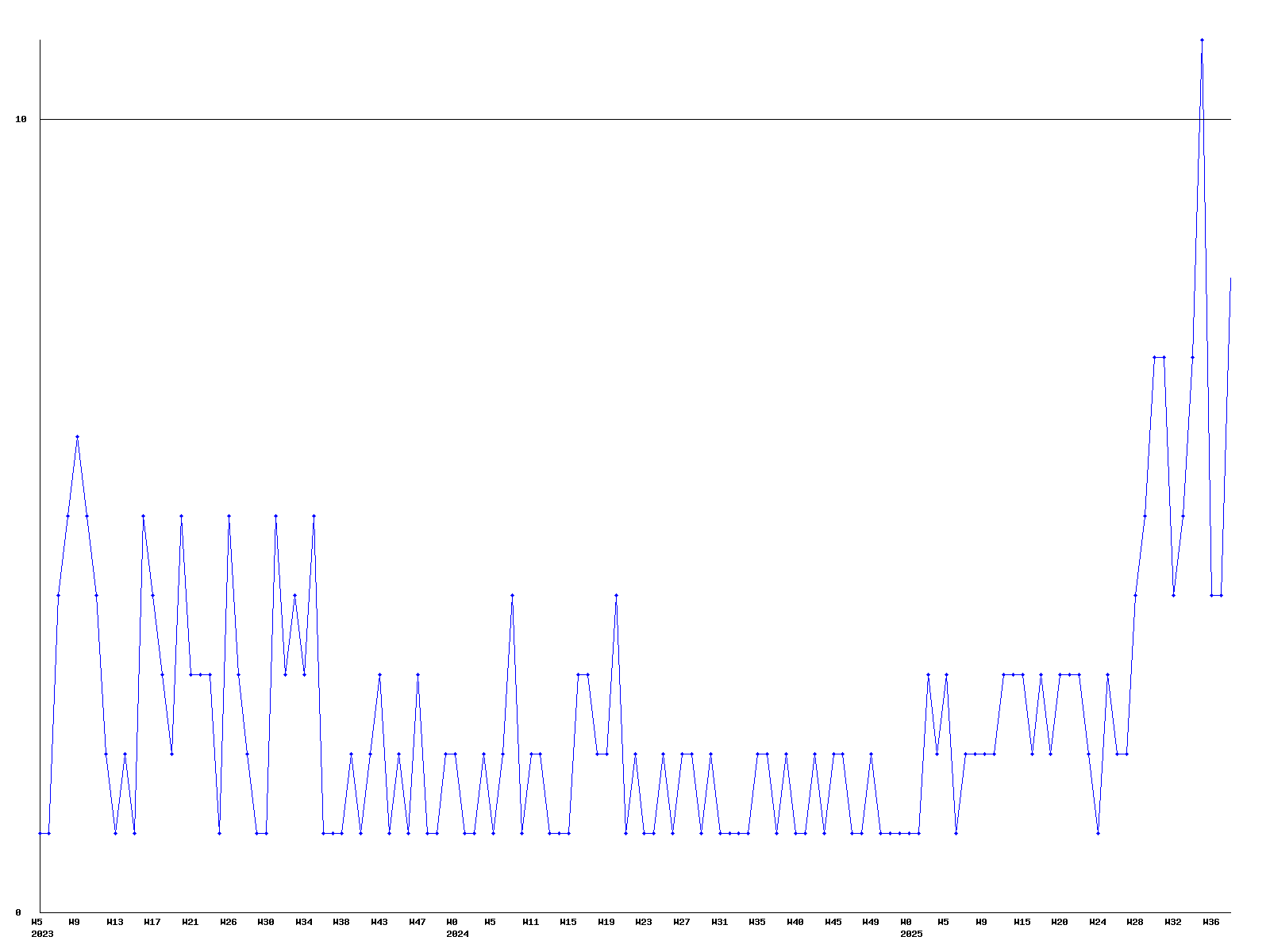Click the W26 week label
The image size is (1270, 952).
[229, 922]
